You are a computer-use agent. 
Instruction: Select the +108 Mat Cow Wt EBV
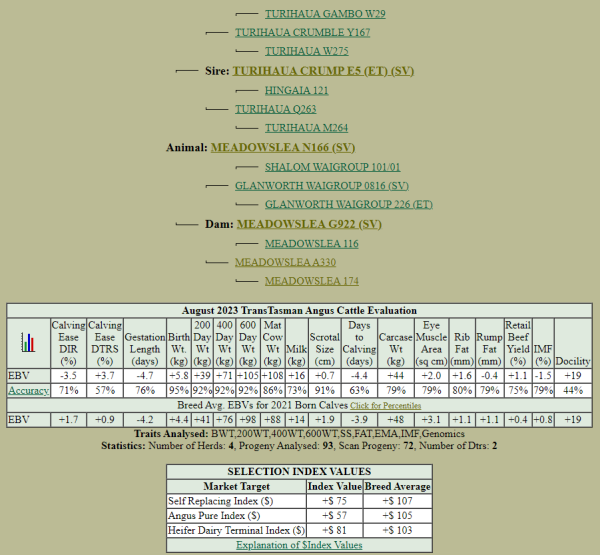(272, 375)
